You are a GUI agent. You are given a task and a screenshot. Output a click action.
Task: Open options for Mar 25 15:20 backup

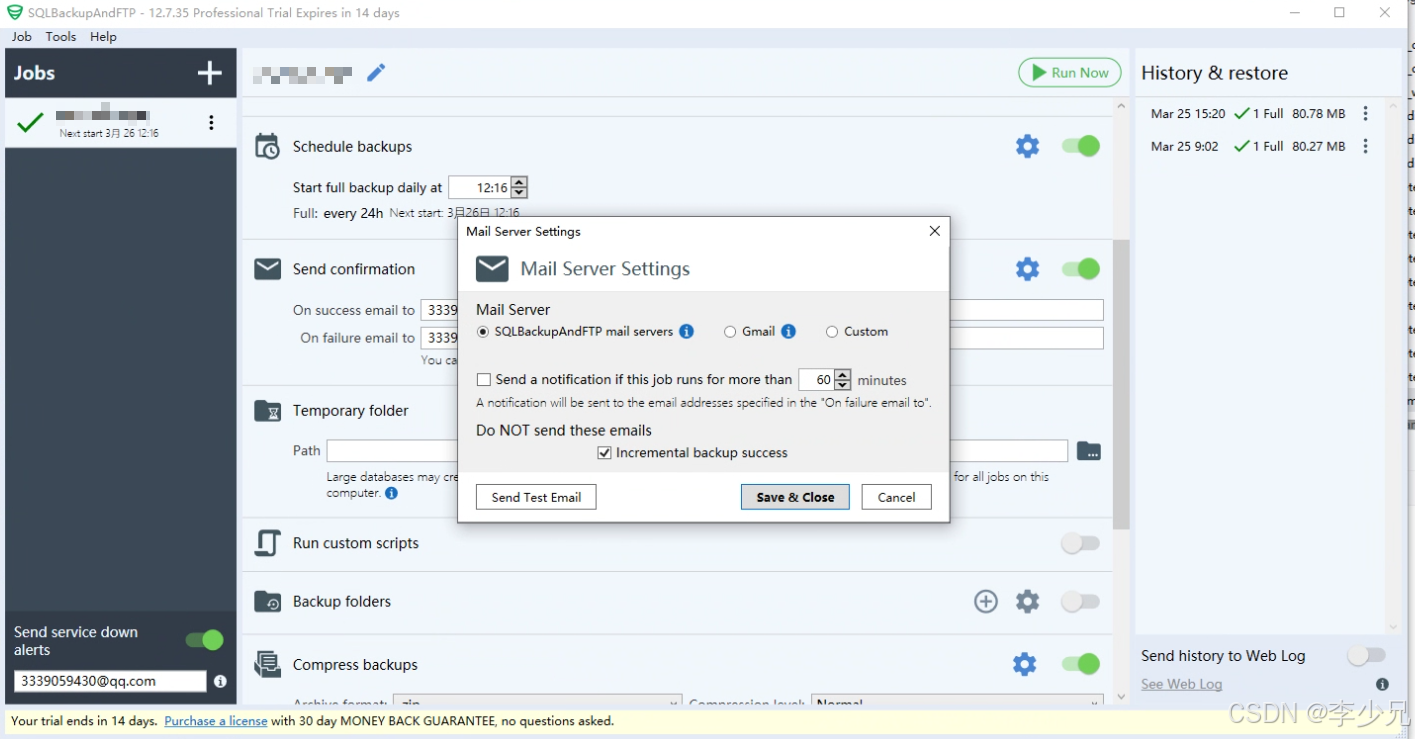tap(1366, 114)
